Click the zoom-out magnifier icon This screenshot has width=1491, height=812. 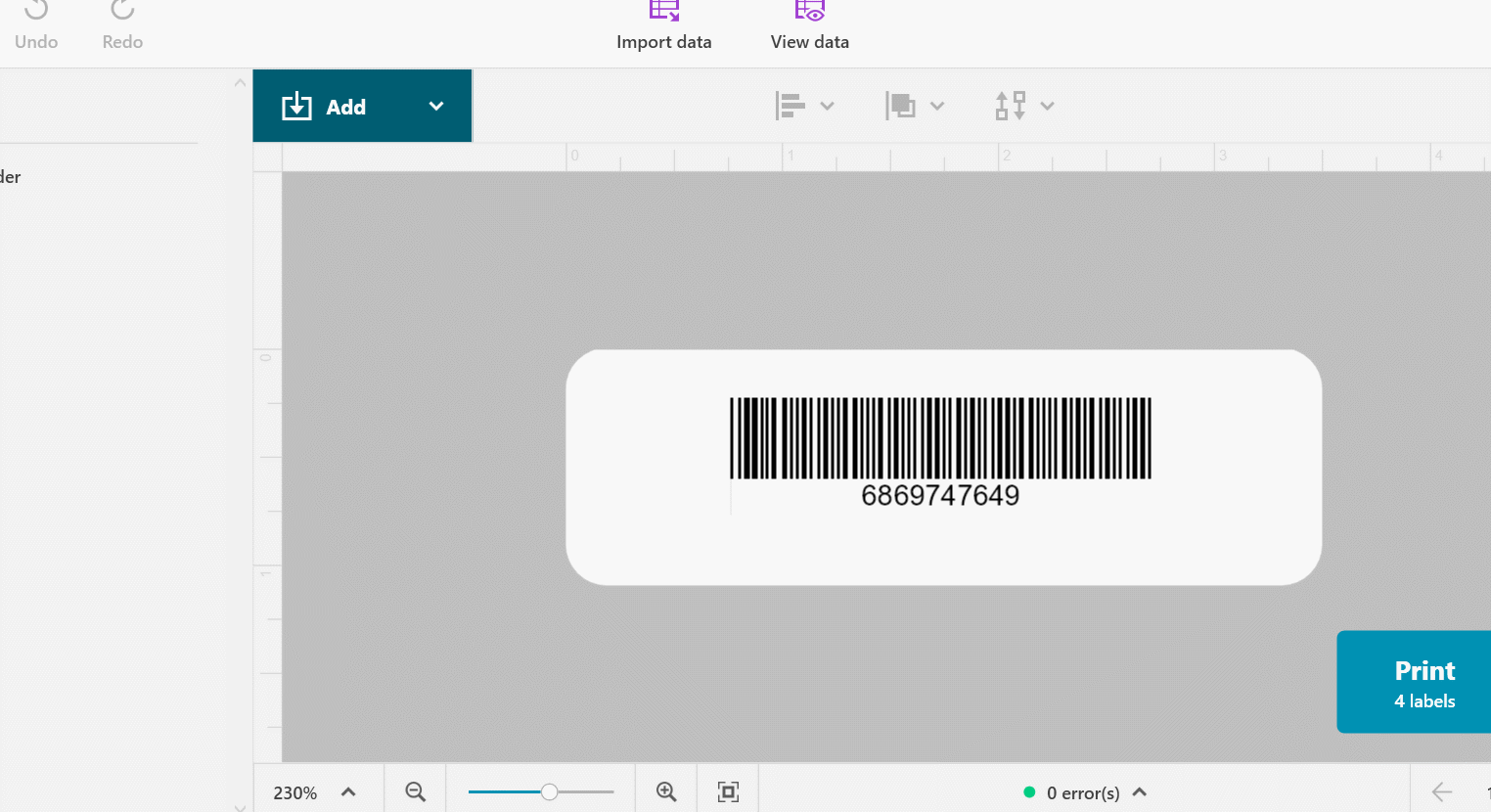[415, 791]
